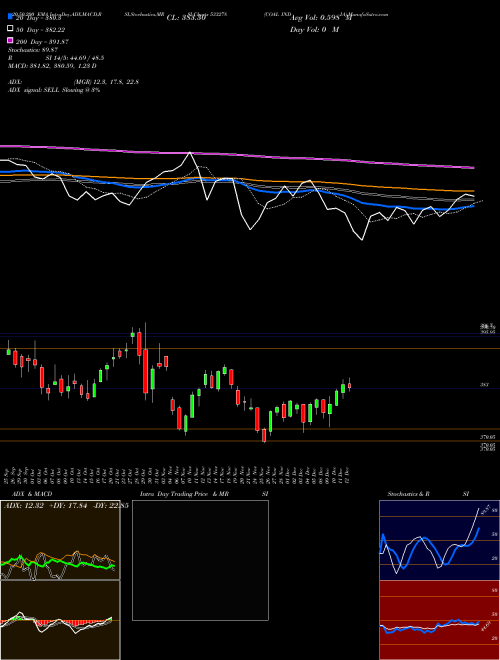Screen dimensions: 500x660
Task: Click the 'Intra Day Trading Price & MR' title
Action: coord(184,494)
